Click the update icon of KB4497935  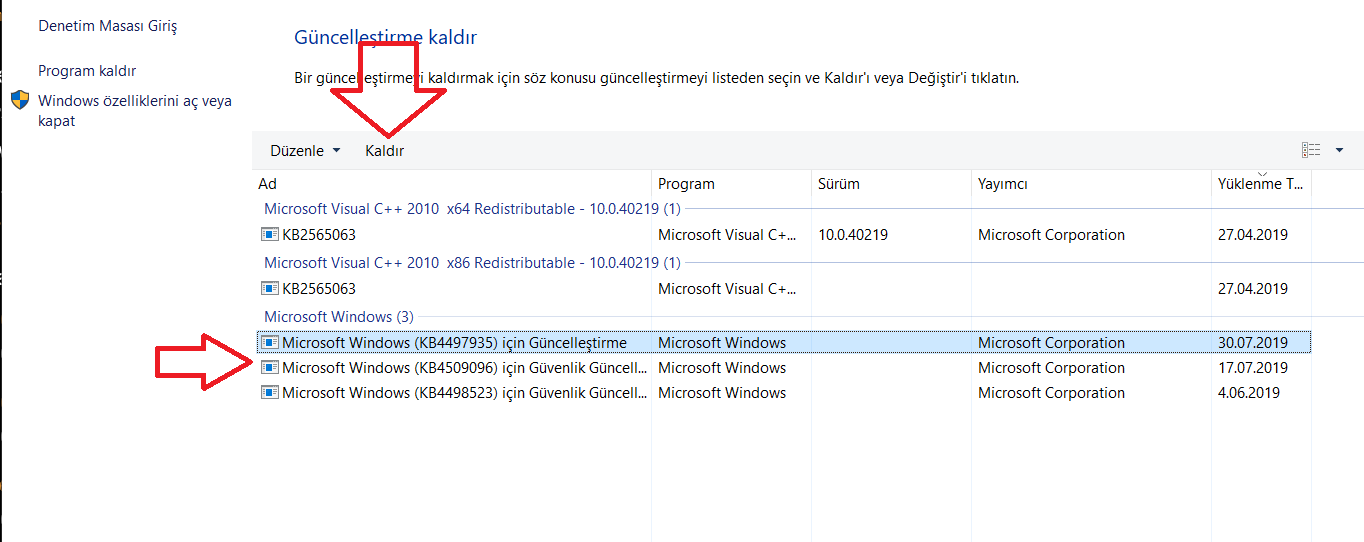point(269,343)
